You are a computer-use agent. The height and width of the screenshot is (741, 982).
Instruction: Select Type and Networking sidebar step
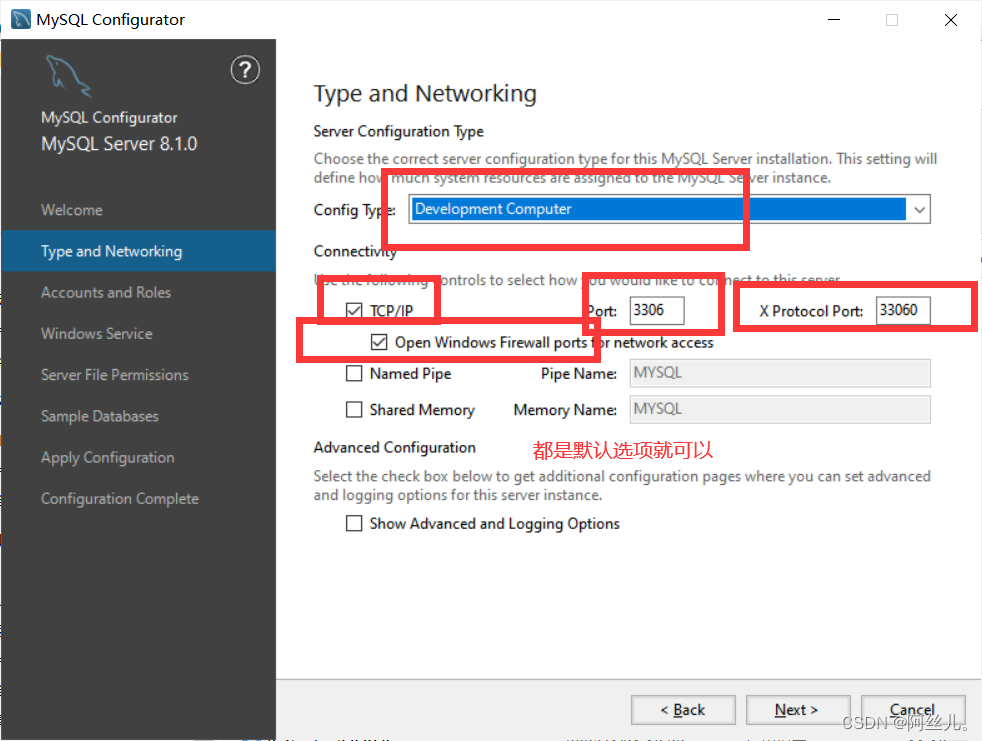pos(138,251)
